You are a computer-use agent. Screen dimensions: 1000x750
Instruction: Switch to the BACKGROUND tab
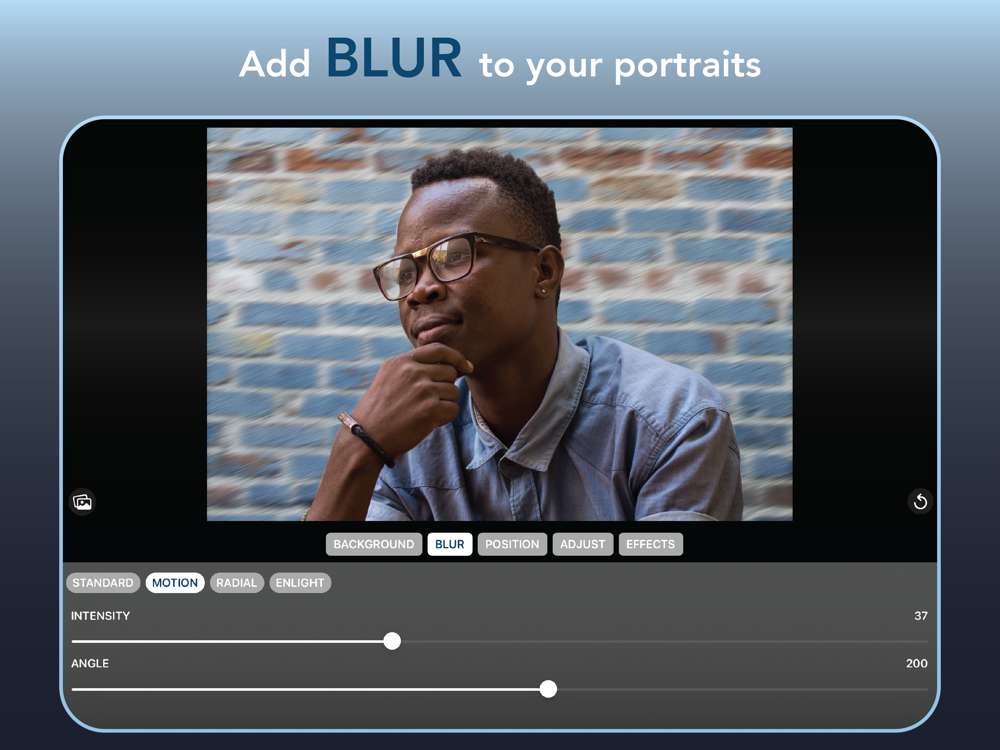click(374, 544)
